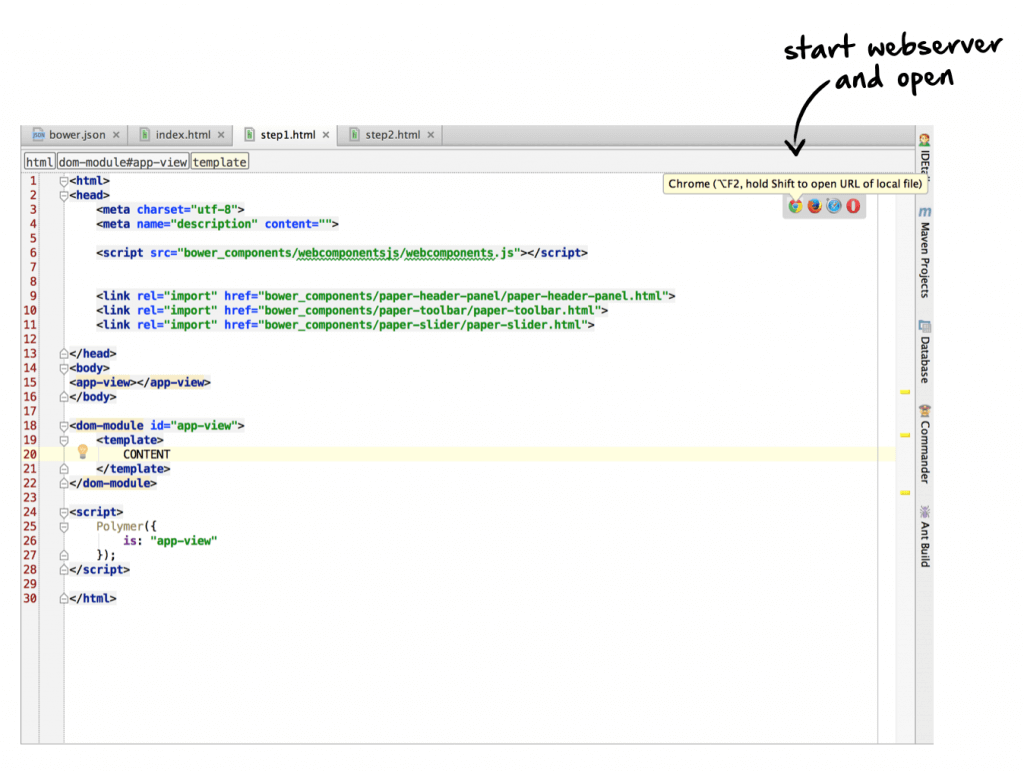Switch to the index.html tab
The image size is (1024, 771).
point(183,134)
